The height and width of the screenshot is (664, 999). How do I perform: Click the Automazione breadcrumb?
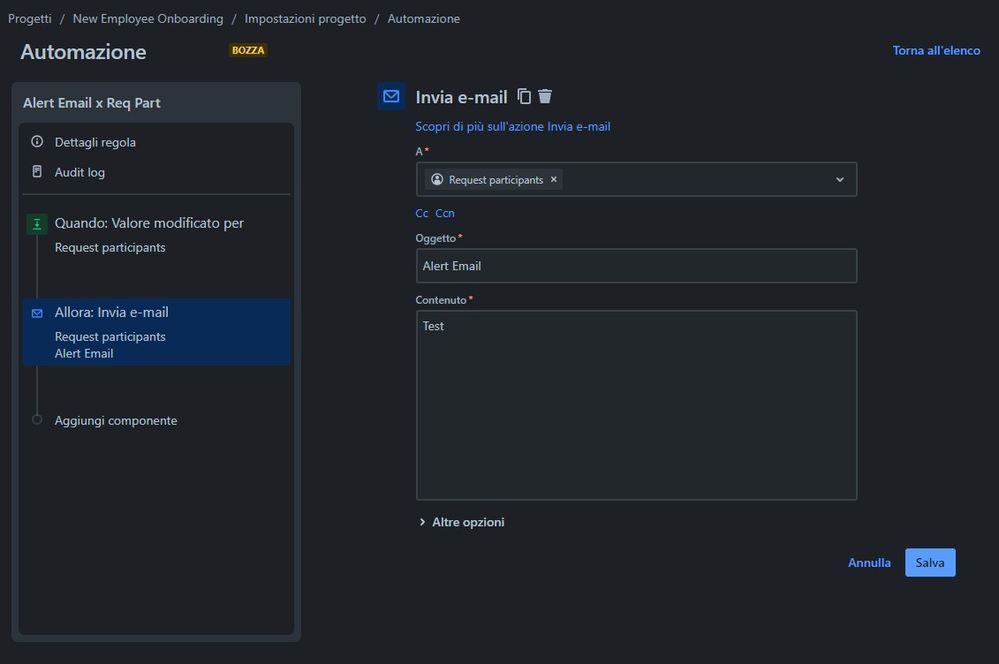coord(424,18)
